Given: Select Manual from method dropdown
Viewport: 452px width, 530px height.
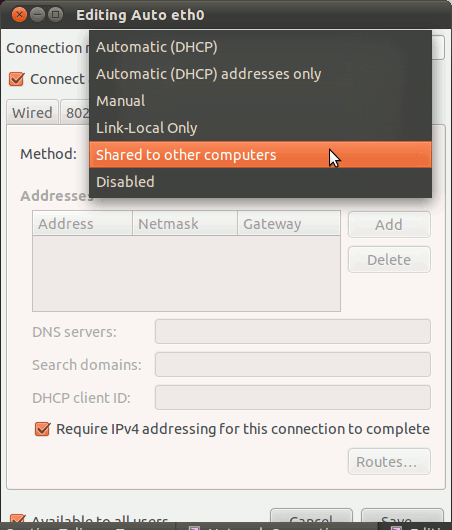Looking at the screenshot, I should tap(260, 101).
